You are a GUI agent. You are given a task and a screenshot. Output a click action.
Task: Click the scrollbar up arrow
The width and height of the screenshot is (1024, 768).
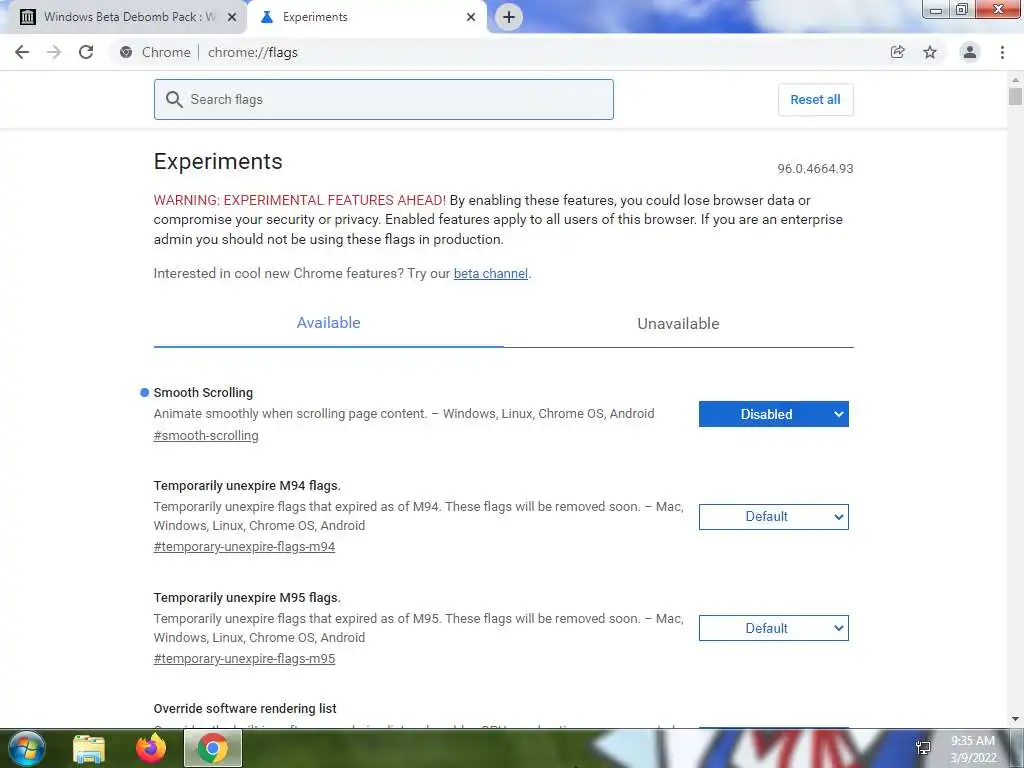click(1015, 80)
